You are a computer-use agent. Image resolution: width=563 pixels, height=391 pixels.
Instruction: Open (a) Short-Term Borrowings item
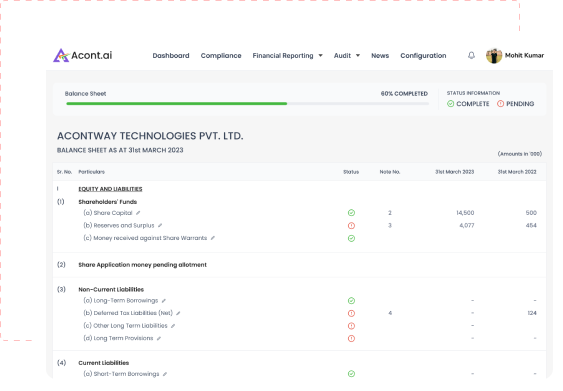pos(121,374)
